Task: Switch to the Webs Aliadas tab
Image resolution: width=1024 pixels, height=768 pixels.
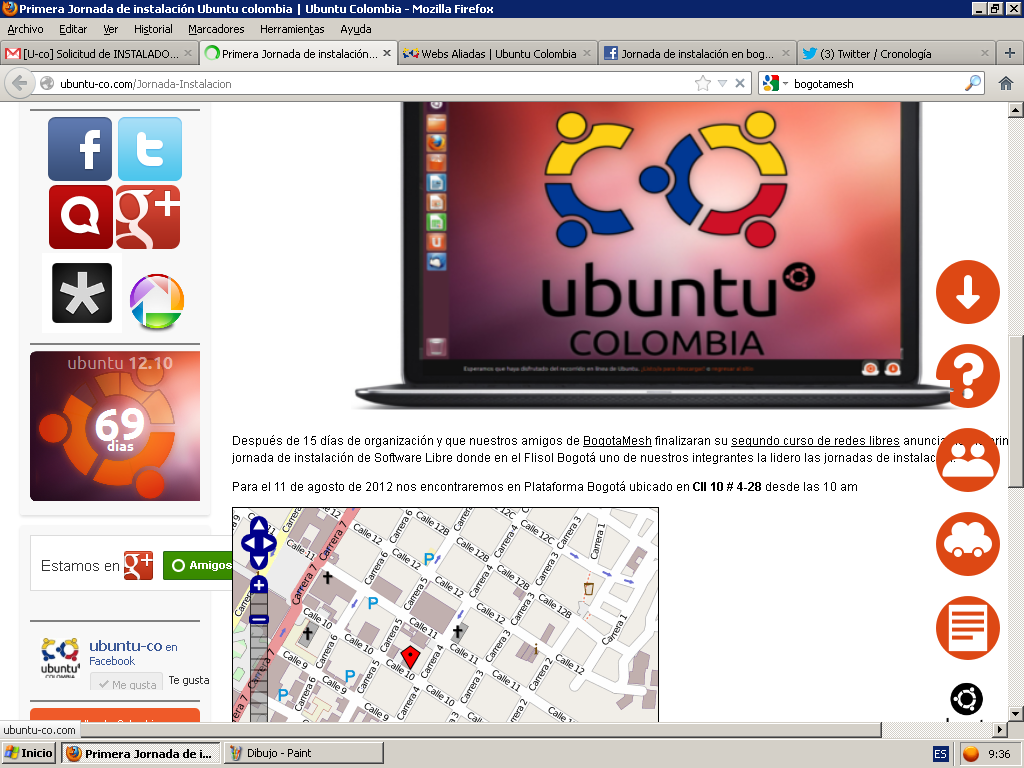Action: pyautogui.click(x=496, y=54)
